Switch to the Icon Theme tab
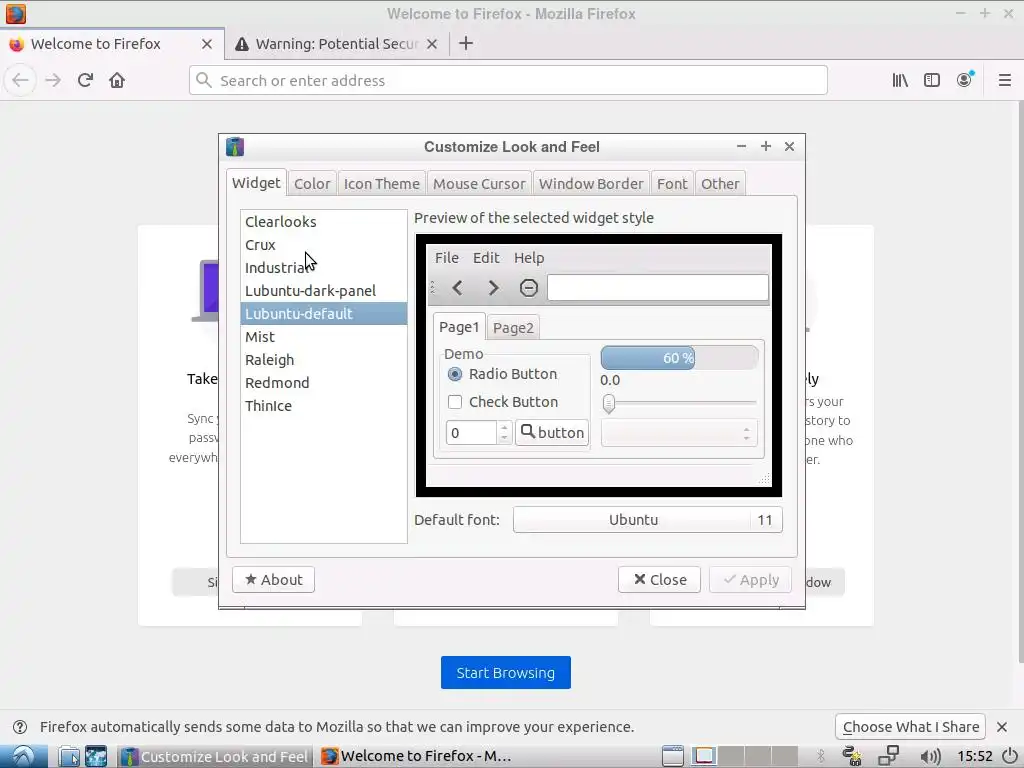Viewport: 1024px width, 768px height. (x=381, y=184)
